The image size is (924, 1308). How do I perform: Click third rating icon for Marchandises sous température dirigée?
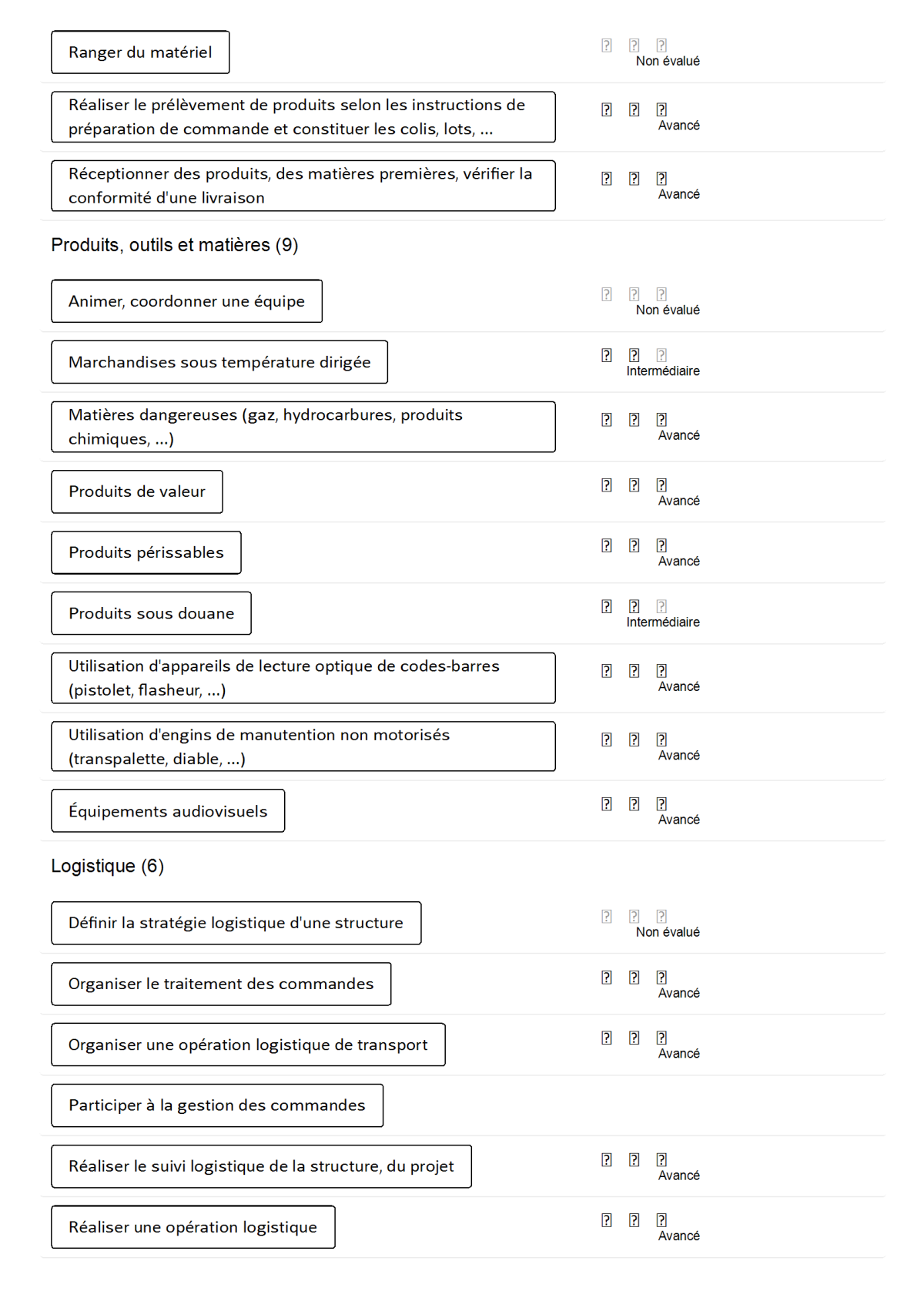661,355
